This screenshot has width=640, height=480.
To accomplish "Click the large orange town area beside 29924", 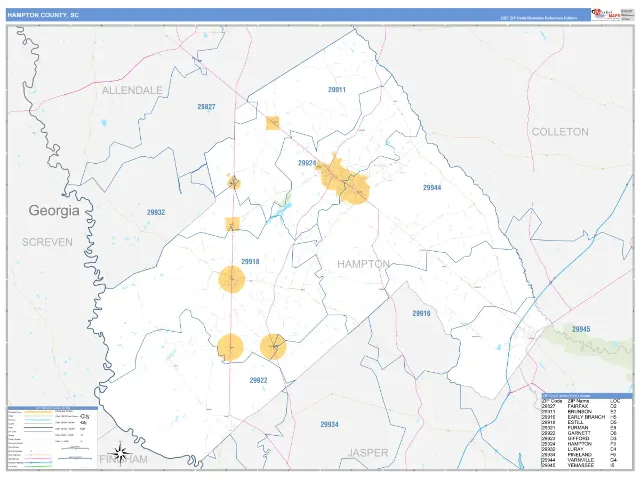I will (x=345, y=180).
